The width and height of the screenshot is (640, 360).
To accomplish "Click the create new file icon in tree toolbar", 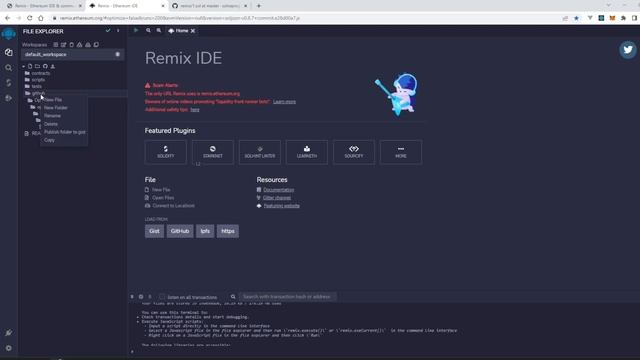I will (30, 66).
